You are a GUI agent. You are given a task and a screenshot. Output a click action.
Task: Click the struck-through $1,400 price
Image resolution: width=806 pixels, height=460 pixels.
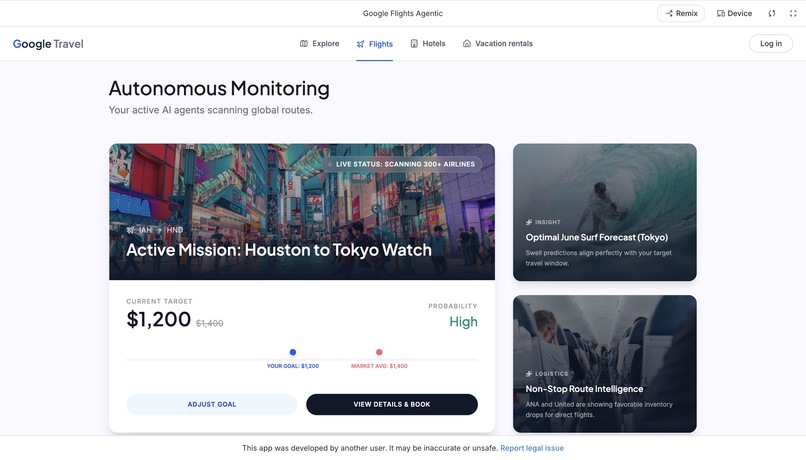click(x=209, y=323)
